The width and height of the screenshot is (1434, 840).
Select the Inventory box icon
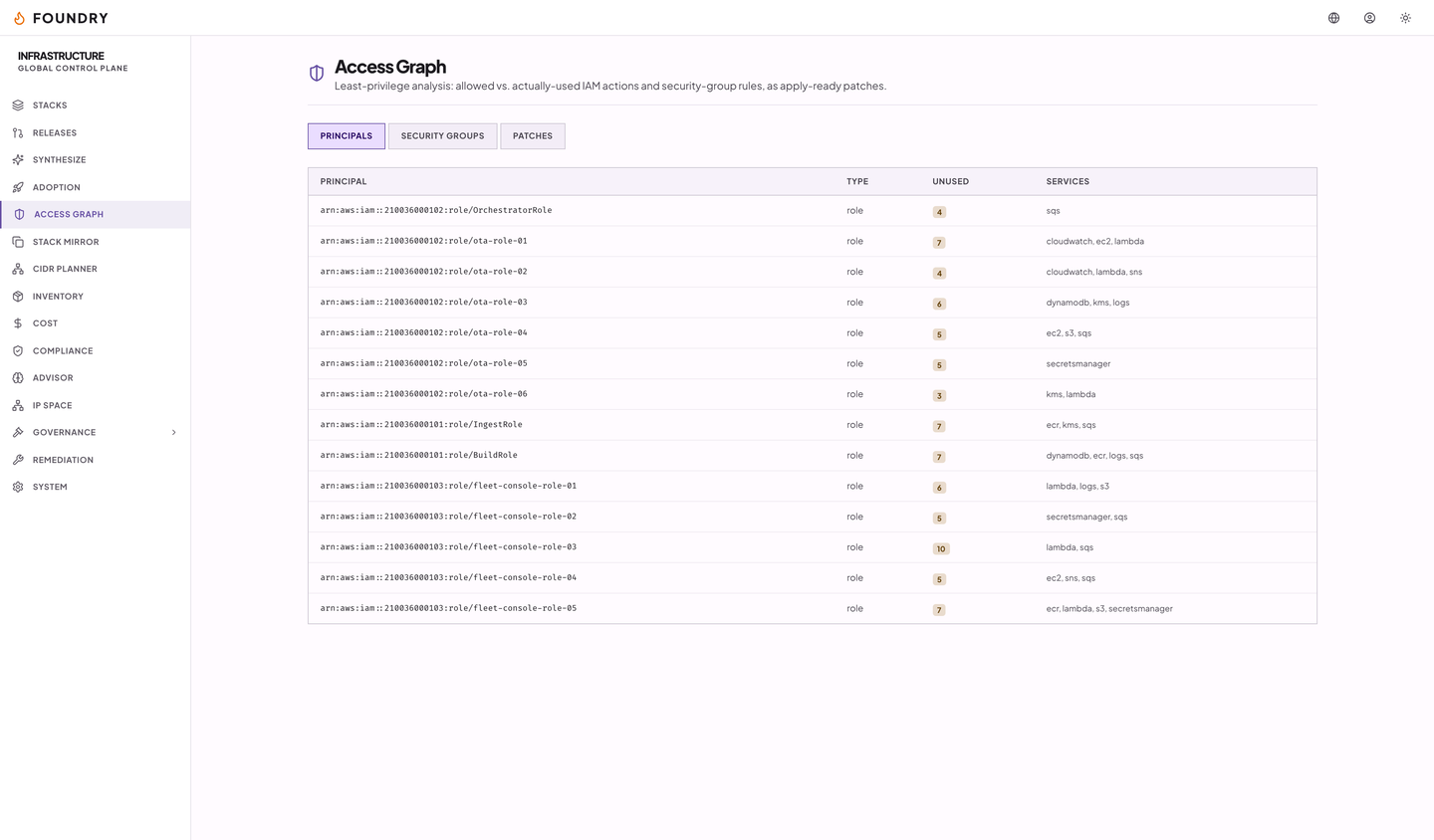click(x=18, y=297)
